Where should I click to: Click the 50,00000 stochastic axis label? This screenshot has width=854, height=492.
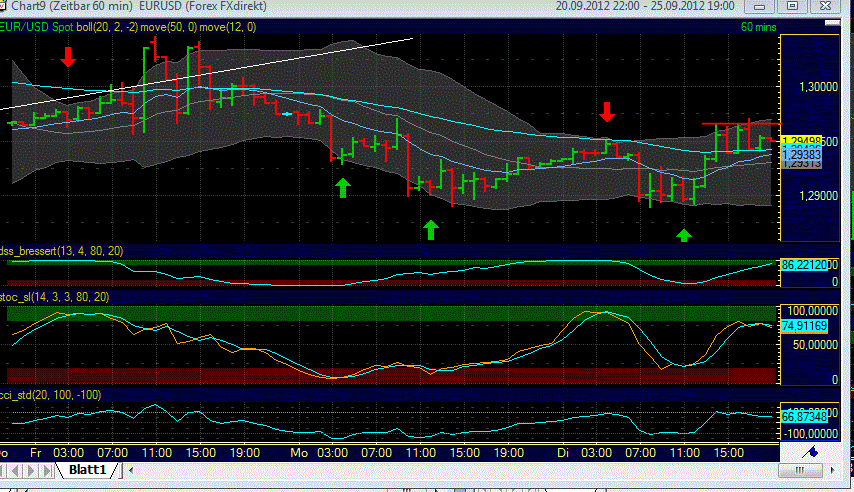click(815, 345)
